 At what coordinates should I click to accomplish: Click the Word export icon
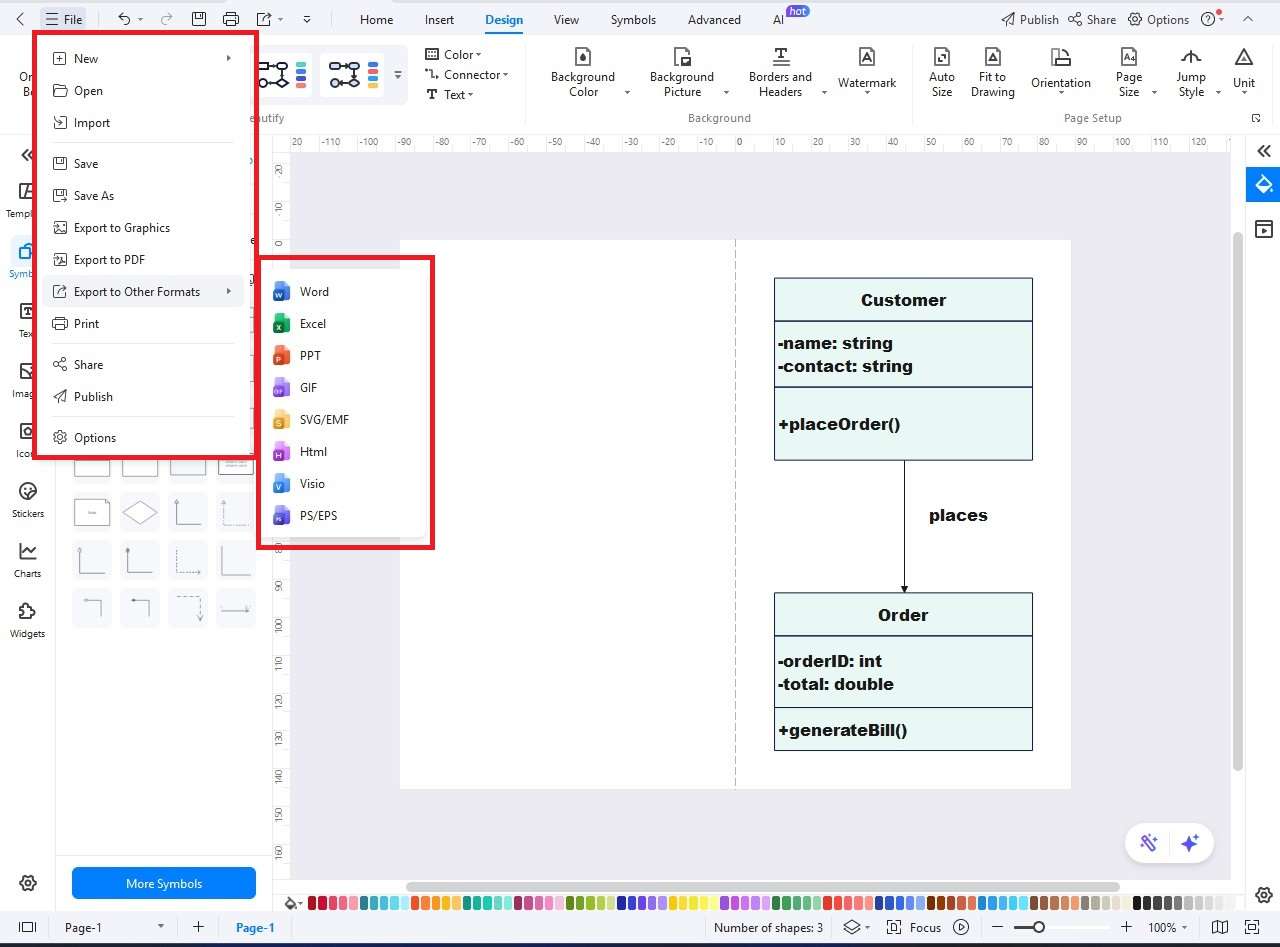click(281, 292)
